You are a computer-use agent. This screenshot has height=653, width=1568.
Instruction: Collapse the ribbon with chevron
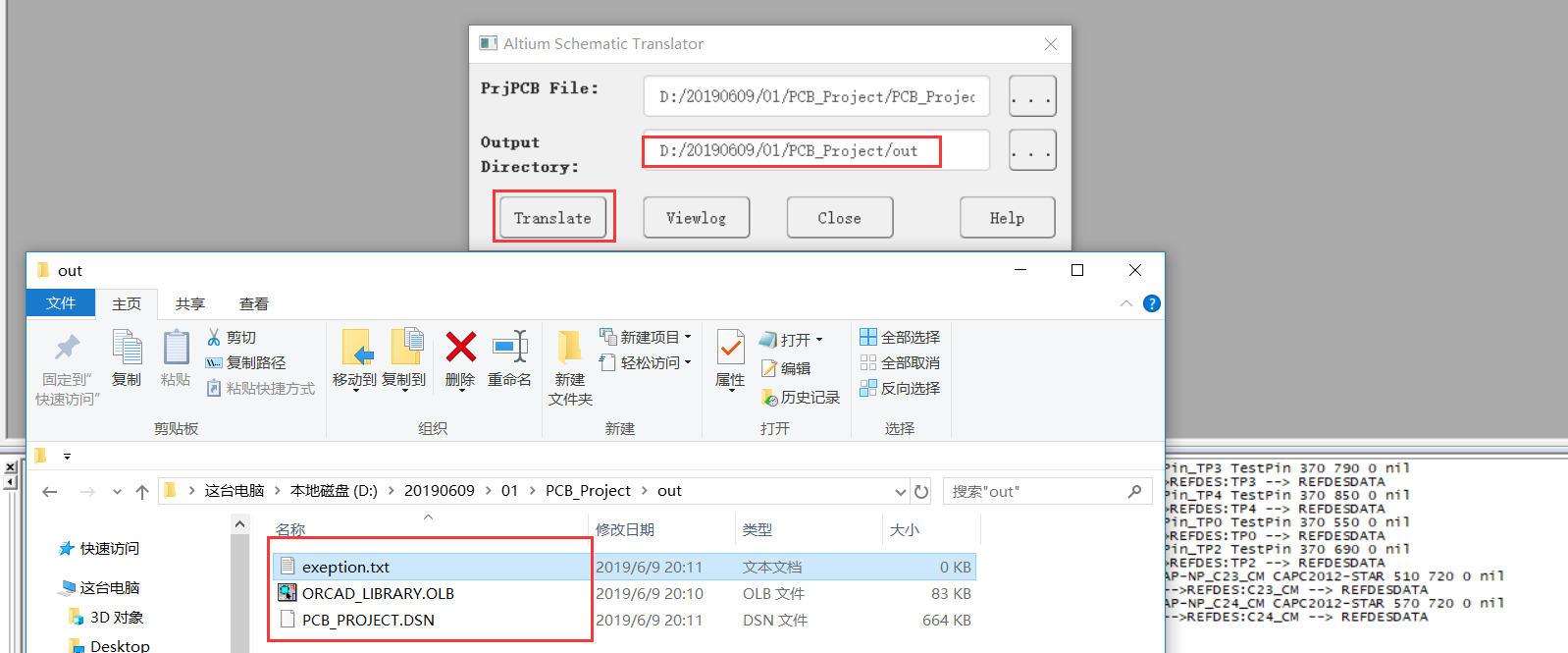pos(1125,303)
